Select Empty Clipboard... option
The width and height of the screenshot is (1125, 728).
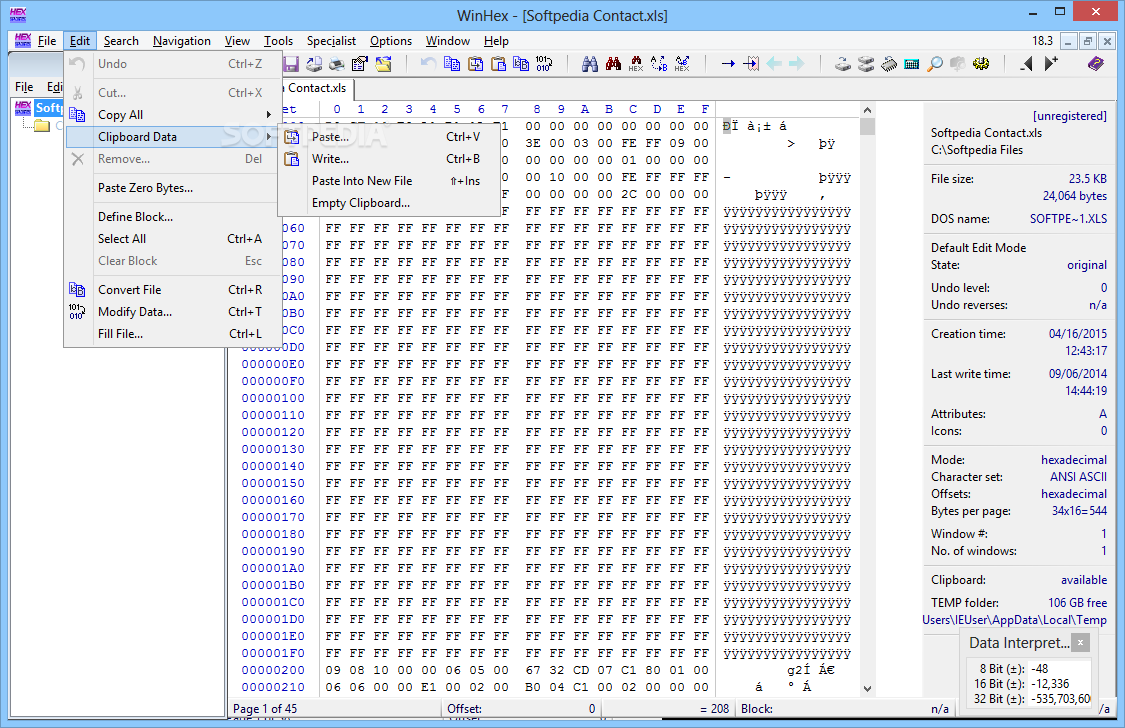pyautogui.click(x=388, y=203)
